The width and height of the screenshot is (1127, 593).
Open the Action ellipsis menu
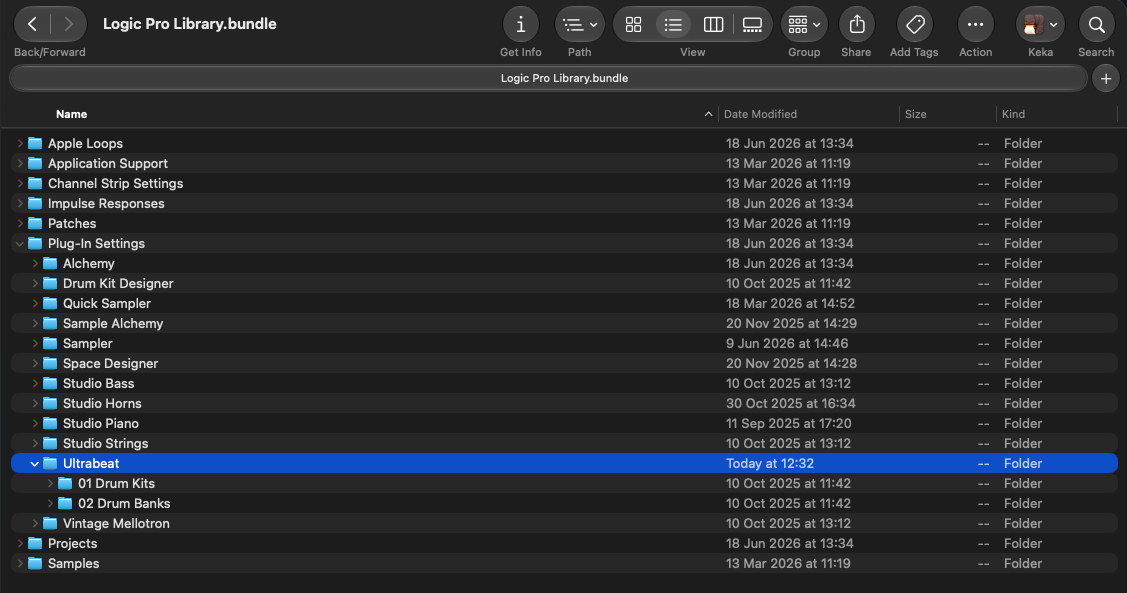975,24
